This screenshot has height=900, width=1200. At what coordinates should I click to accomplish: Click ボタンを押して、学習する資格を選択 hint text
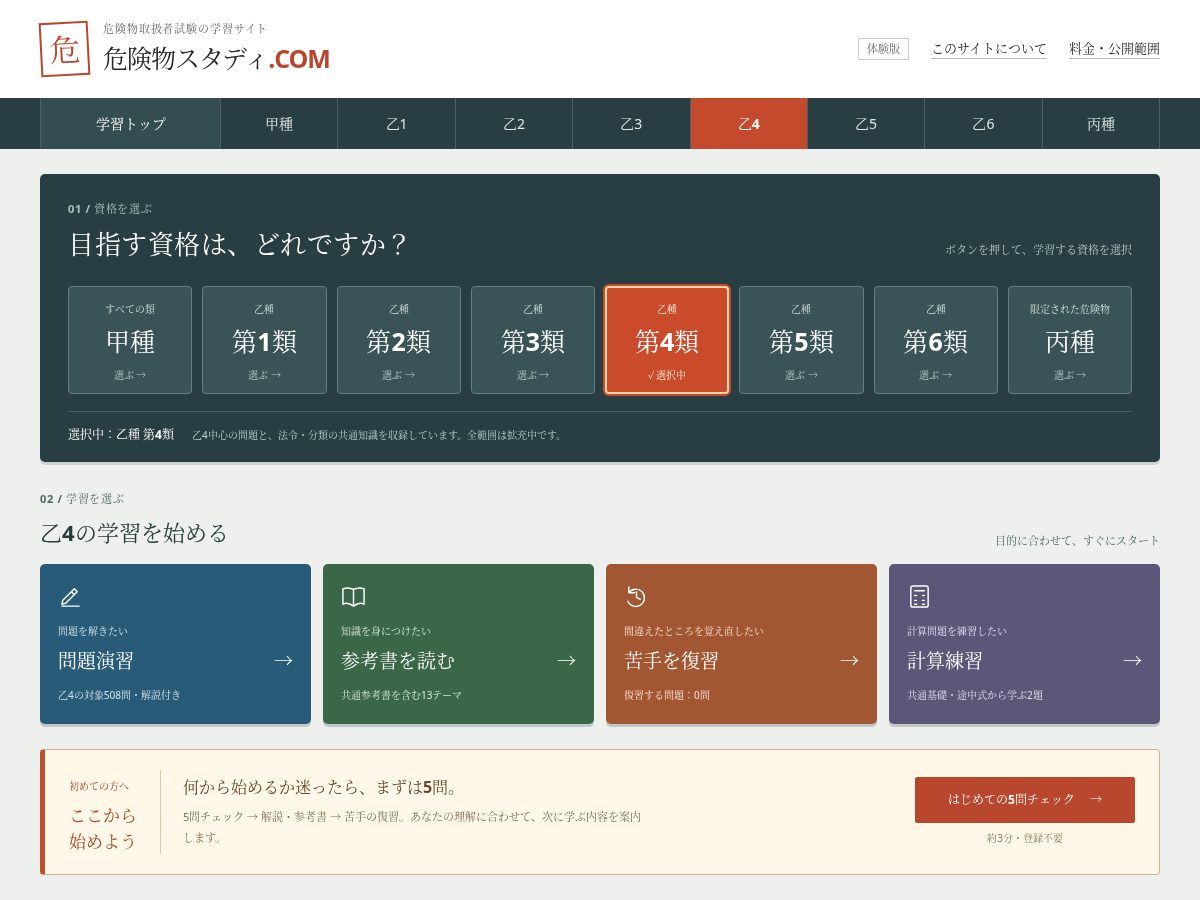(x=1039, y=250)
